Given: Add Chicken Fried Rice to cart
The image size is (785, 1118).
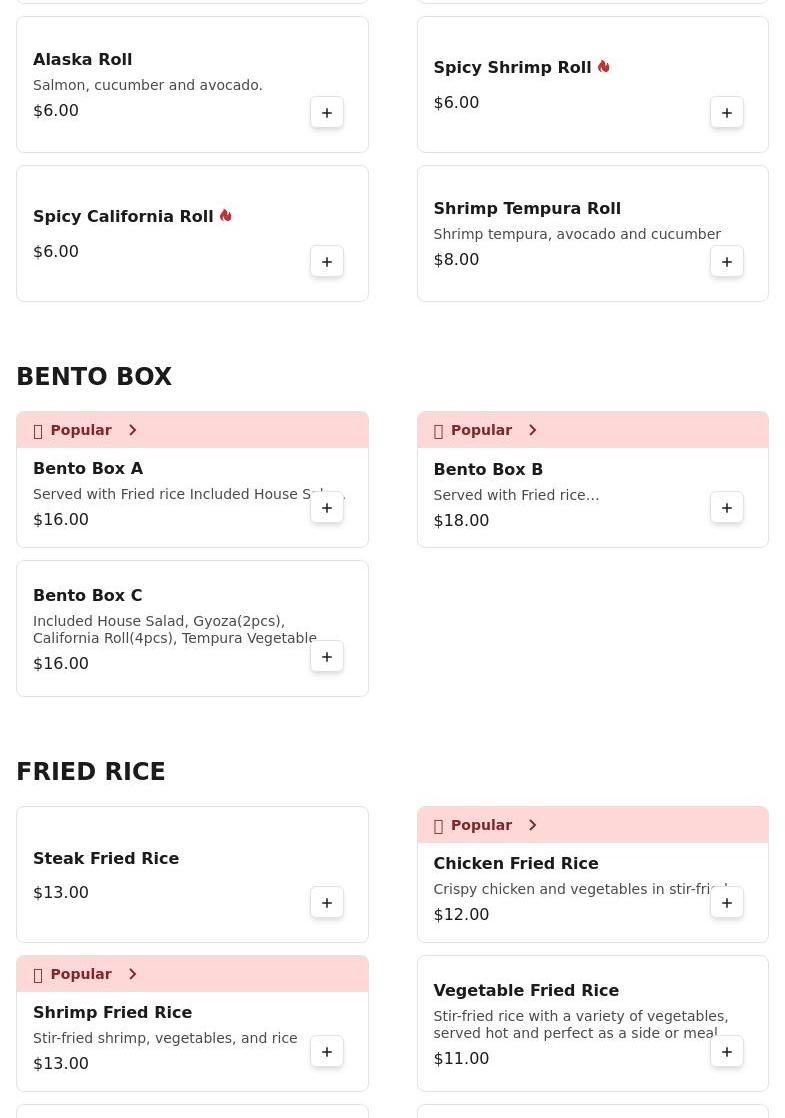Looking at the screenshot, I should 727,903.
